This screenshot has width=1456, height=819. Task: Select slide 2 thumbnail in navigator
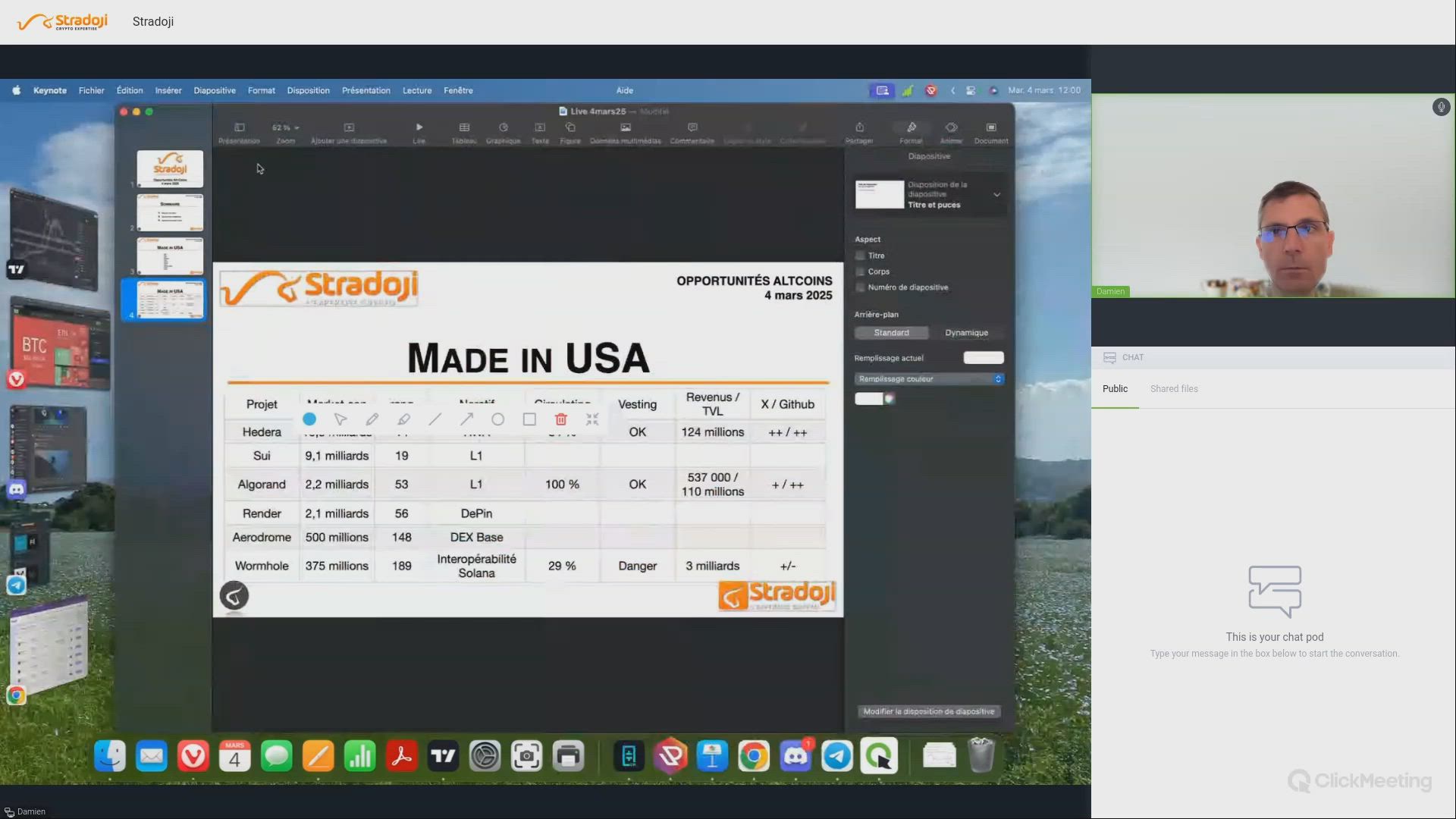(170, 212)
